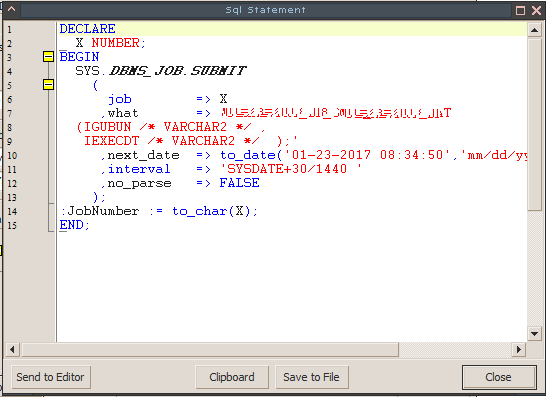Image resolution: width=548 pixels, height=397 pixels.
Task: Click the roll-up arrow in title bar
Action: [x=11, y=9]
